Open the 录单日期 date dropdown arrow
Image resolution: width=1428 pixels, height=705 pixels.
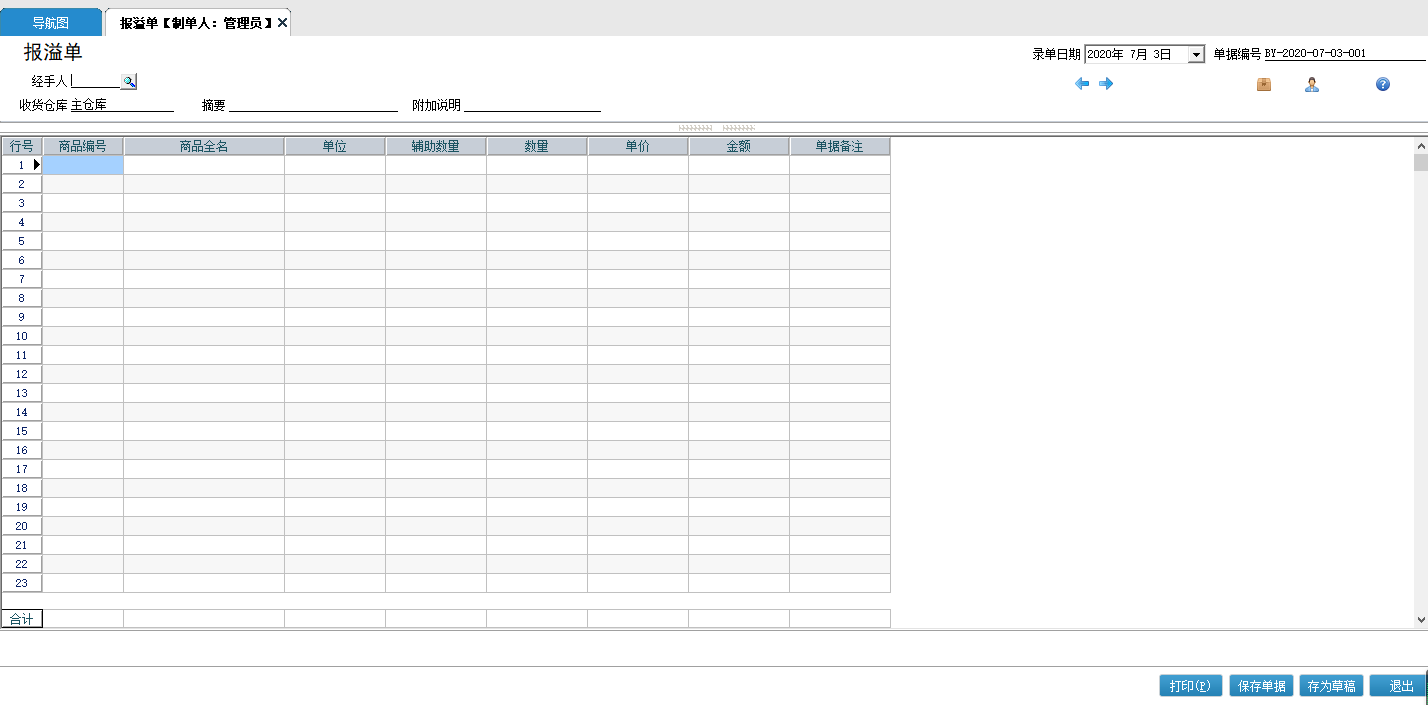point(1196,55)
